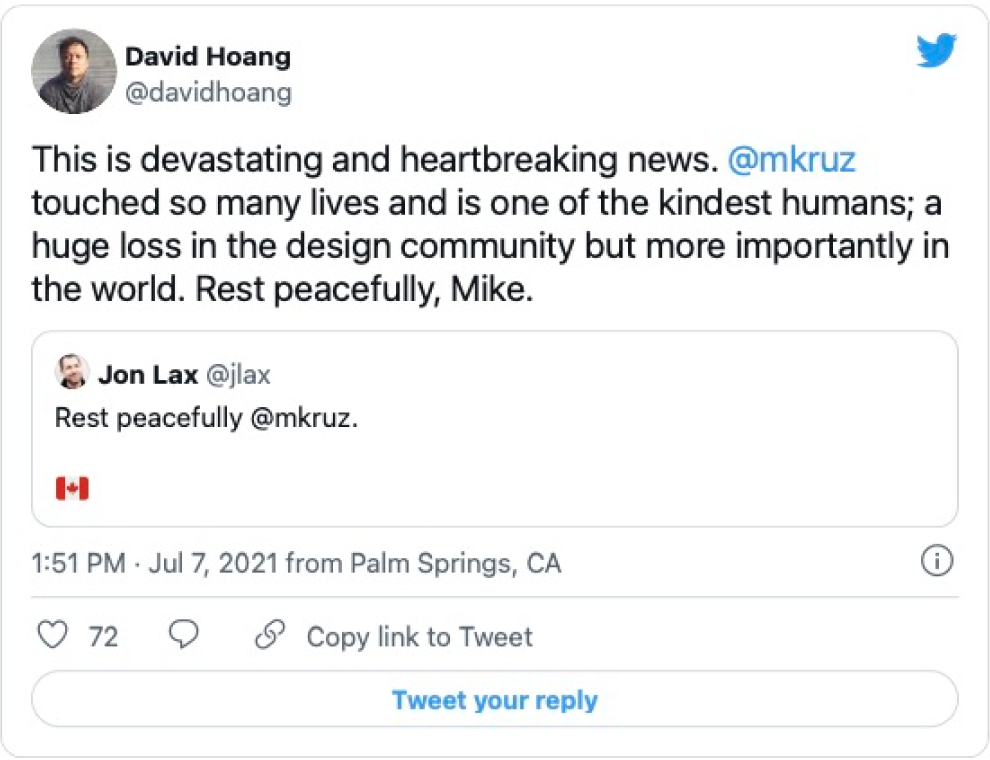Click the 72 likes count
This screenshot has height=760, width=990.
[x=104, y=637]
